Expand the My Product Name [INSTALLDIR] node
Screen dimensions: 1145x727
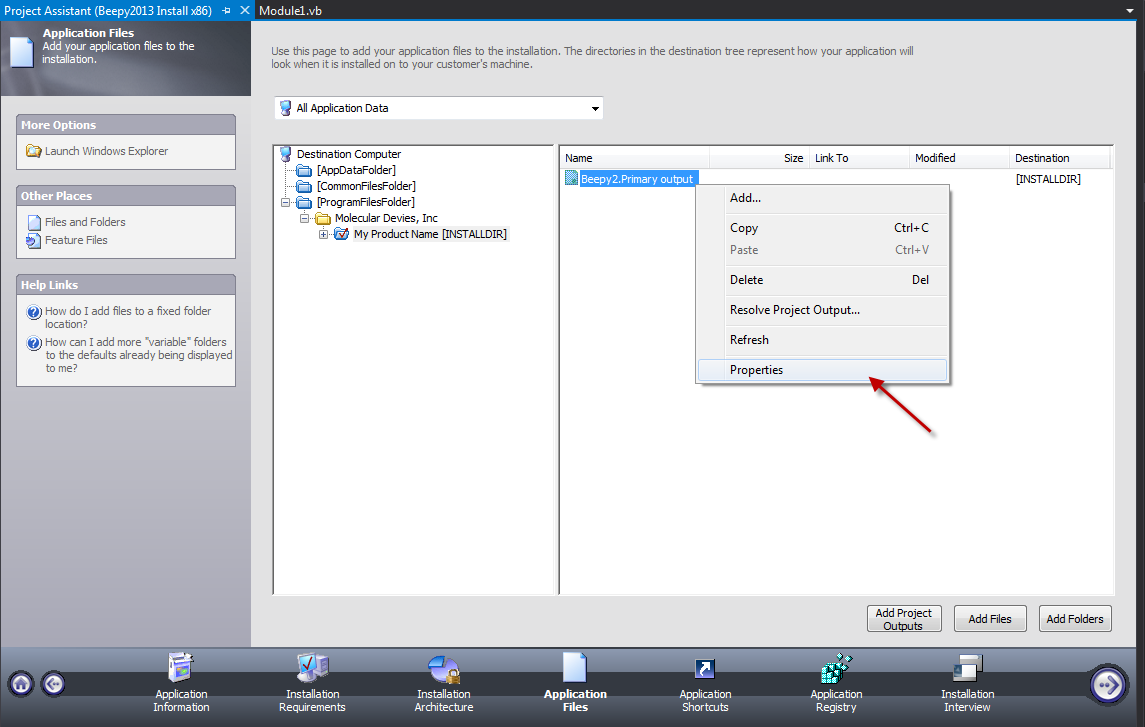coord(322,234)
